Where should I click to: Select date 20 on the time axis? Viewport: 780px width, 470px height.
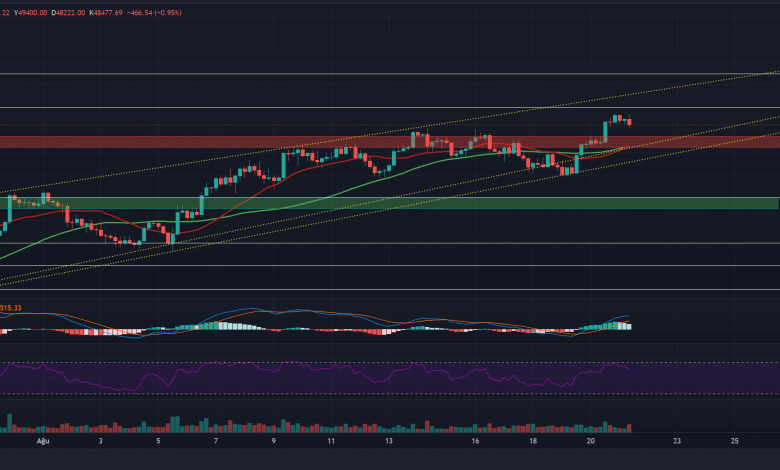click(x=591, y=439)
